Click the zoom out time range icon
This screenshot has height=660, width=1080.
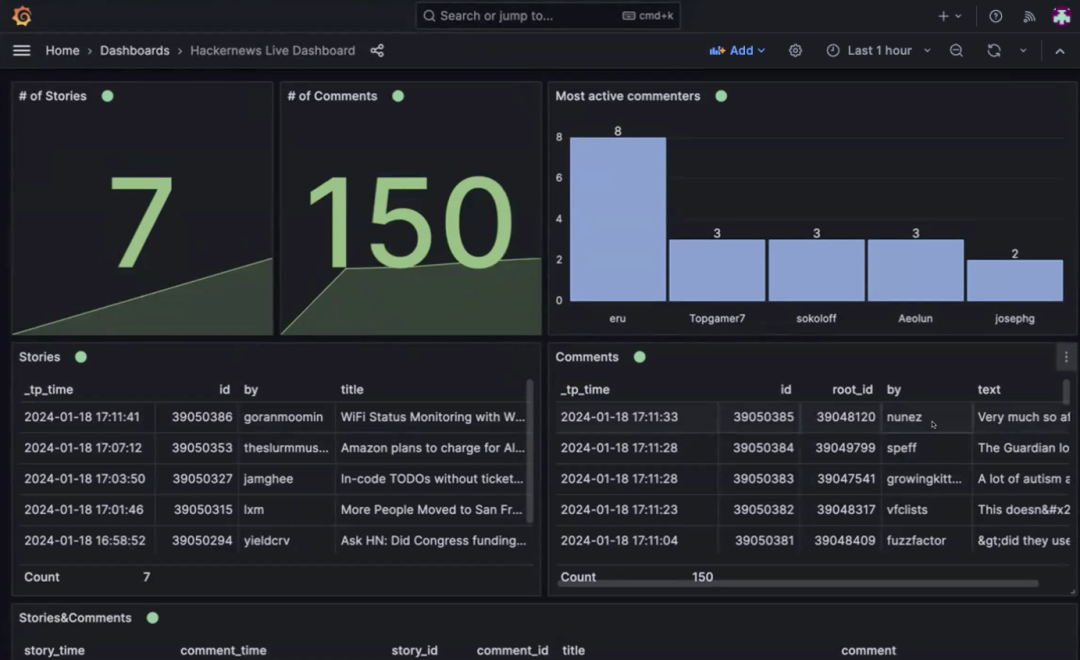tap(956, 50)
